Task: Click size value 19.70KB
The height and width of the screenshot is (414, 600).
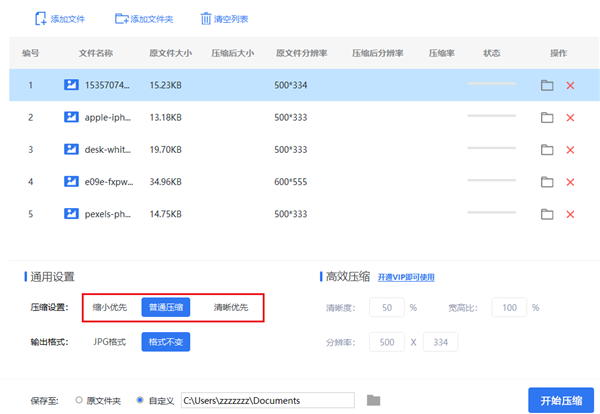Action: click(165, 150)
